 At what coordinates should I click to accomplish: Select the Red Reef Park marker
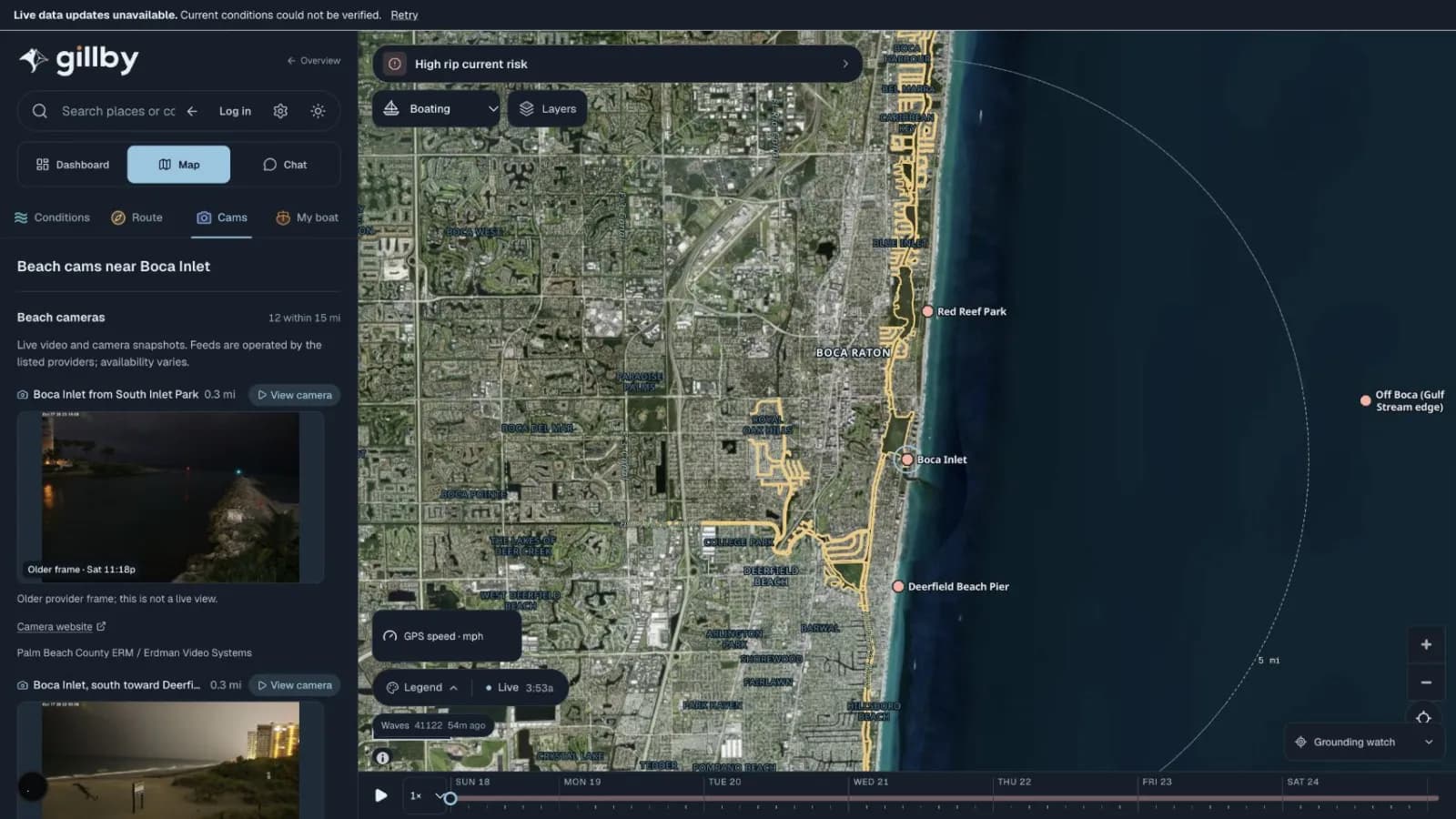[x=927, y=311]
